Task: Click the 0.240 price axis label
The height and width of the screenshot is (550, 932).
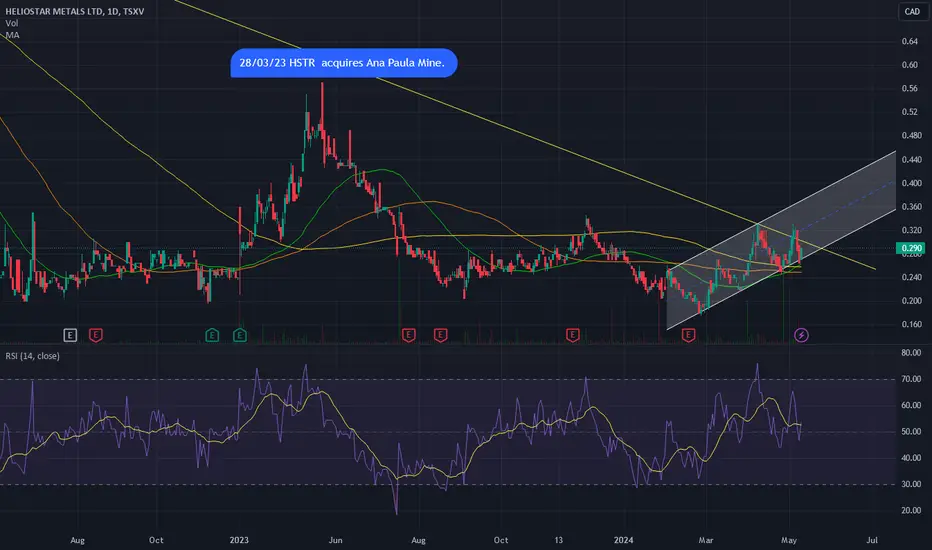Action: click(x=912, y=277)
